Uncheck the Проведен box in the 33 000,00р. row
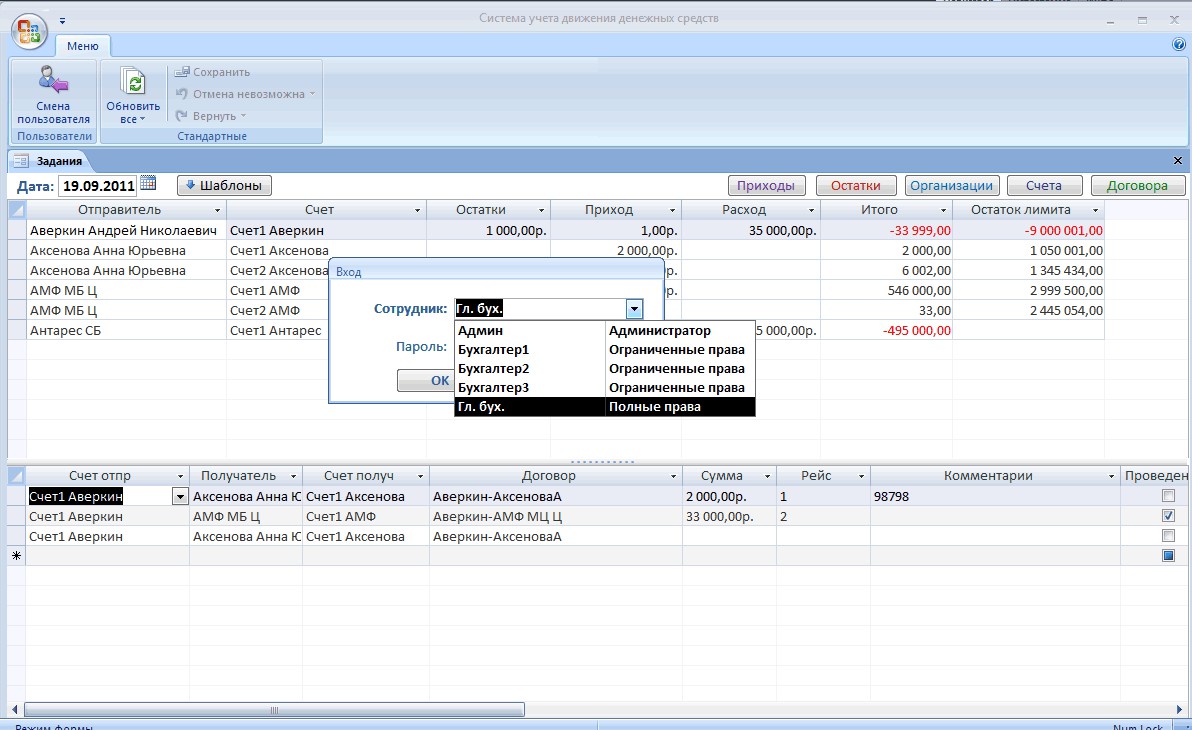The image size is (1192, 730). tap(1168, 516)
